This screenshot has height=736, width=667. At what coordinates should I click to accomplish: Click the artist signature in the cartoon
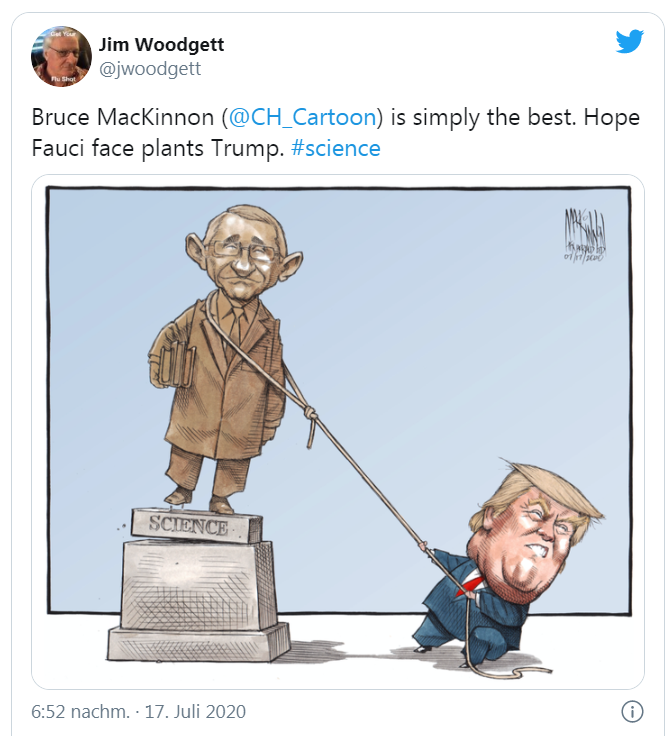585,234
